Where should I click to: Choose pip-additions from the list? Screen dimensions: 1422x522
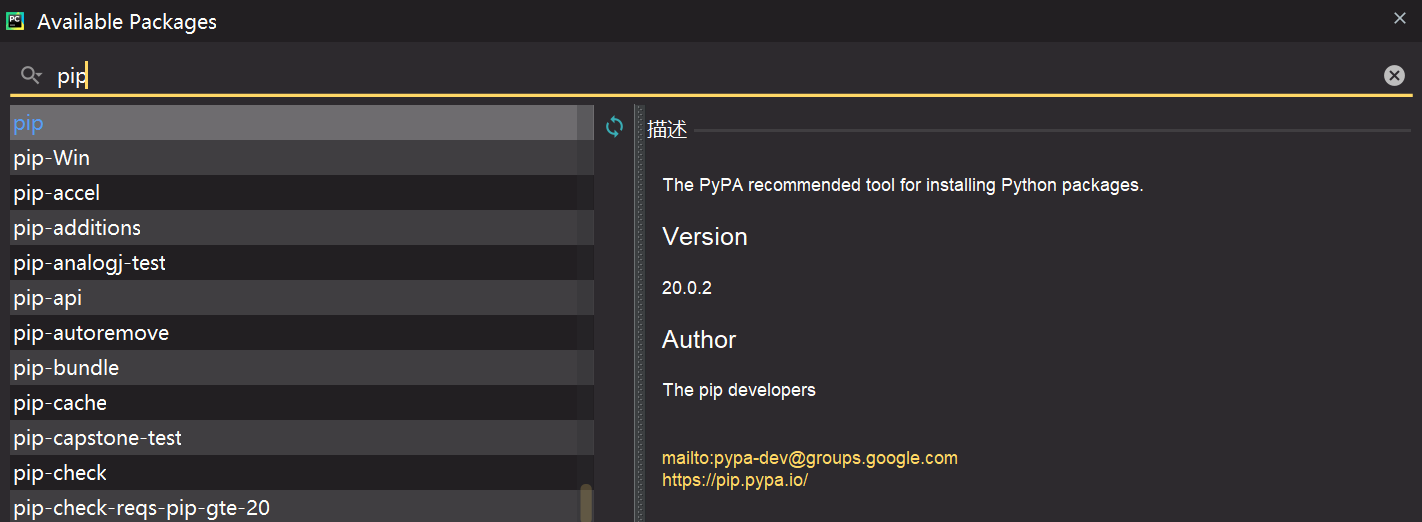pos(77,228)
